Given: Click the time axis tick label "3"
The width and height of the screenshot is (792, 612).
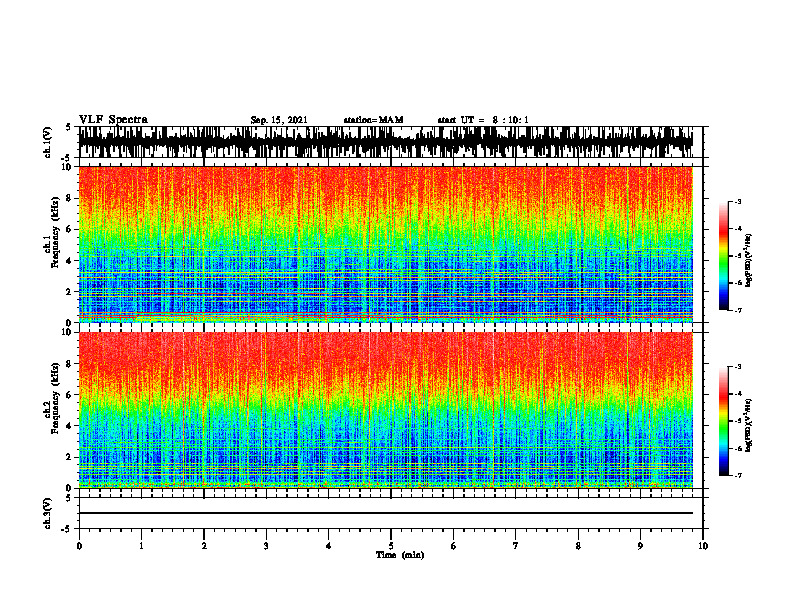Looking at the screenshot, I should point(266,546).
